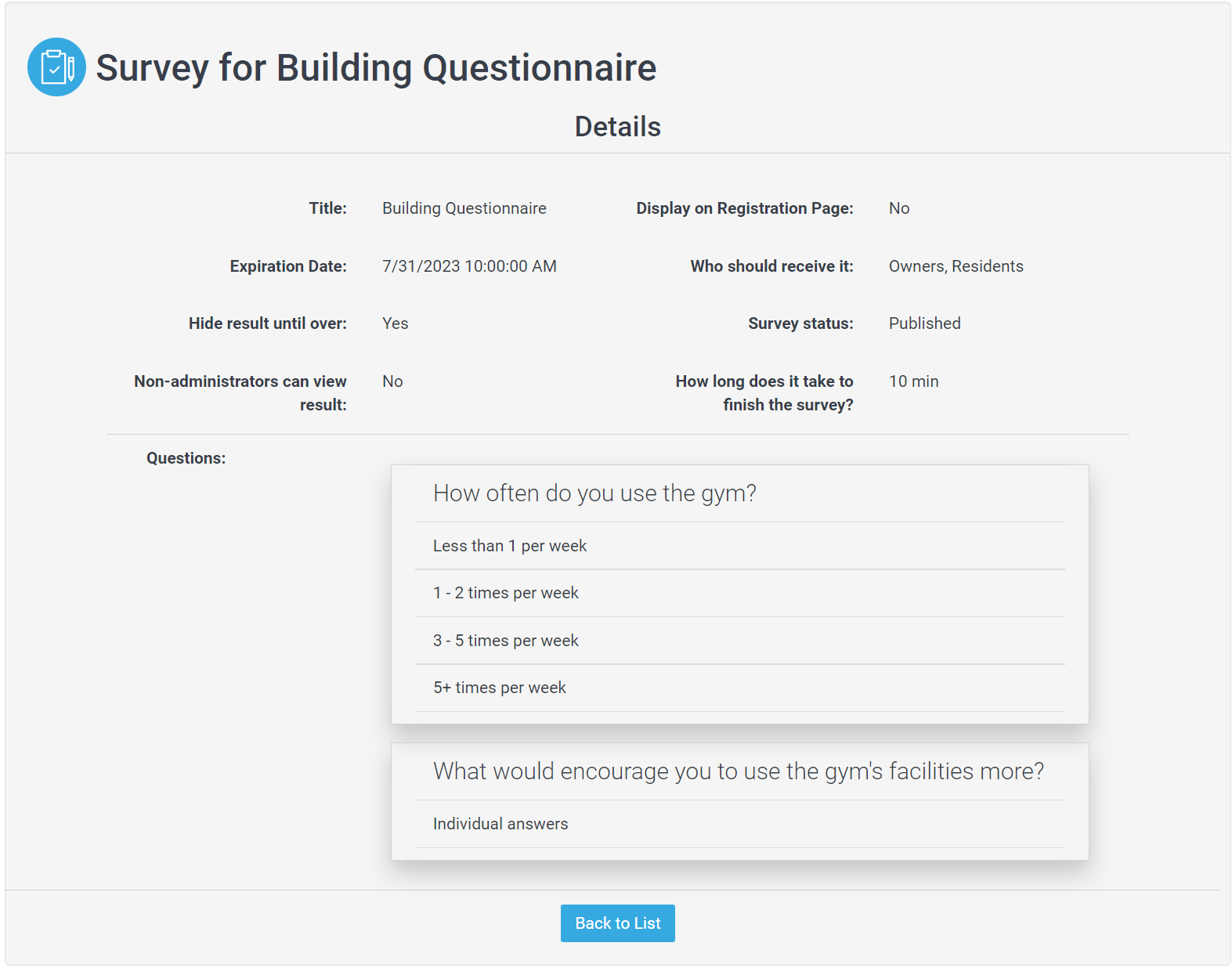This screenshot has height=968, width=1232.
Task: Click 'How often do you use the gym?' heading
Action: click(x=594, y=493)
